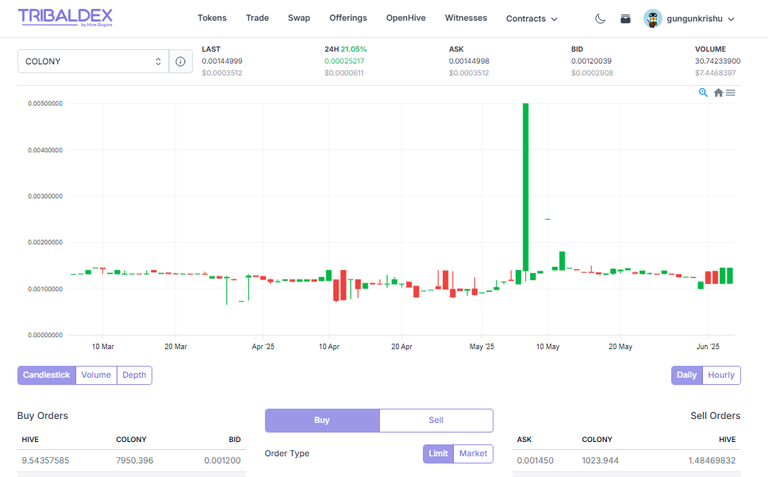Select Daily chart interval
Image resolution: width=768 pixels, height=477 pixels.
pos(687,375)
